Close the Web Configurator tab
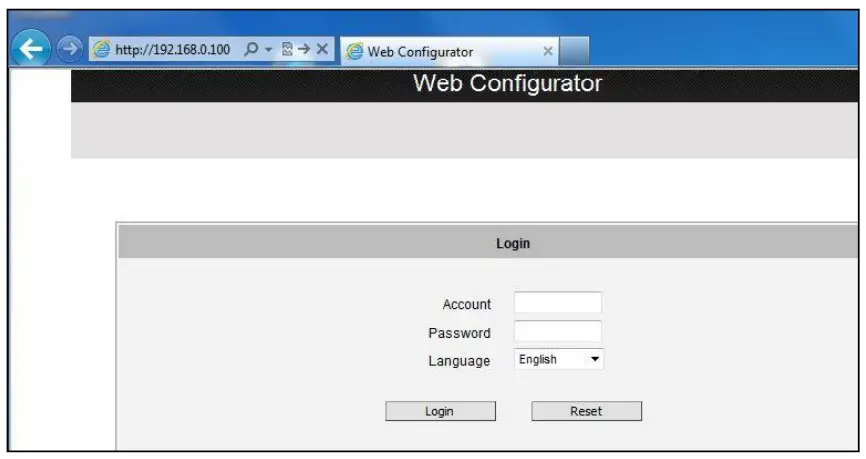The width and height of the screenshot is (866, 459). [x=548, y=51]
